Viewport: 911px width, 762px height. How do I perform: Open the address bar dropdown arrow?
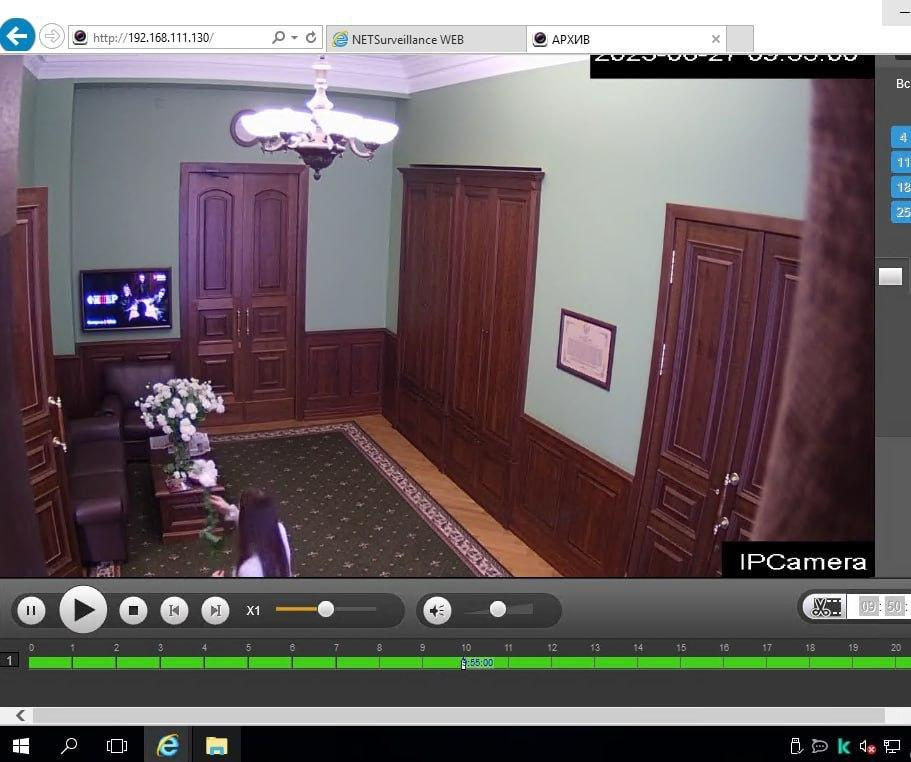[x=295, y=38]
